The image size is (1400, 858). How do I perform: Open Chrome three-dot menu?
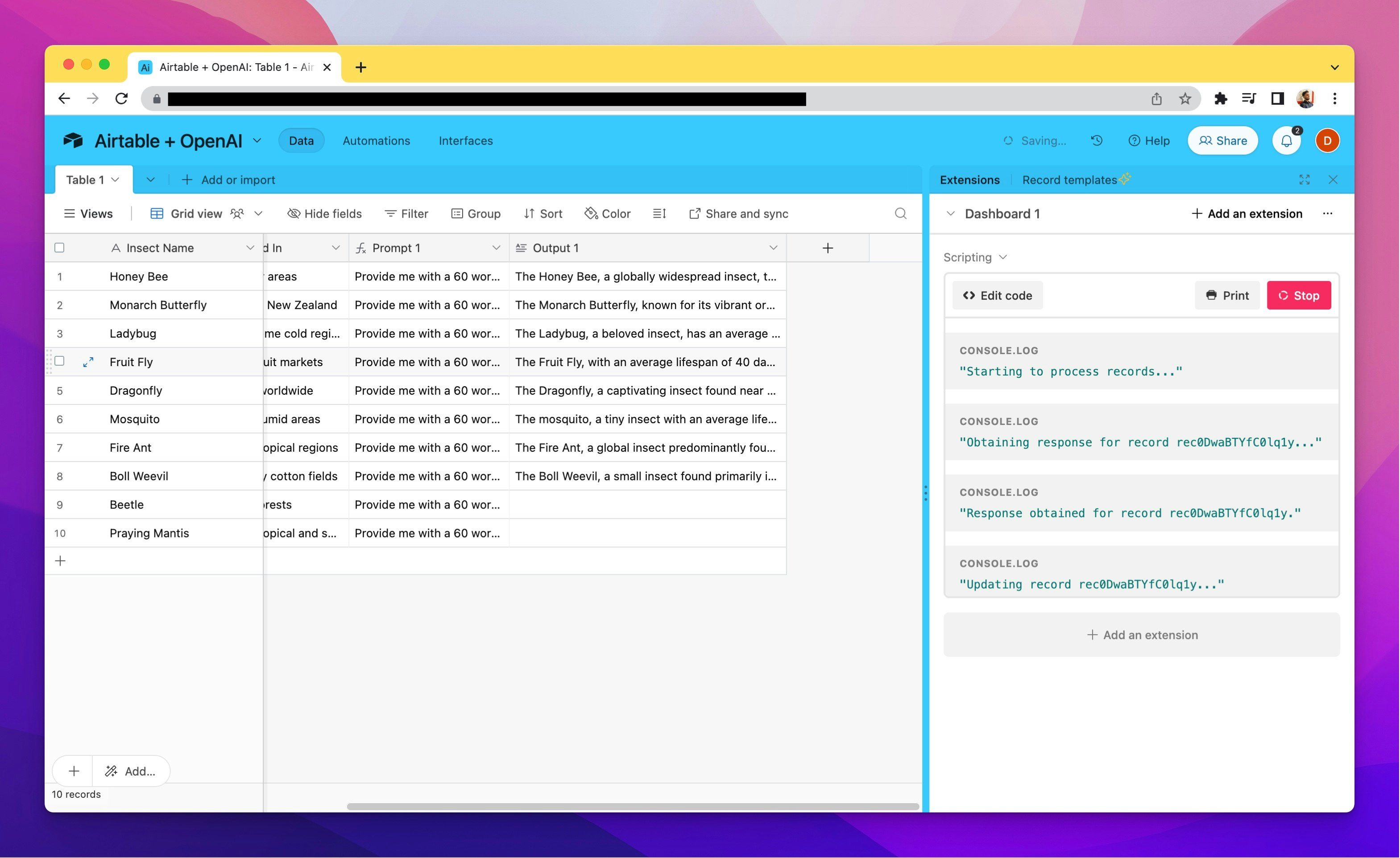[x=1335, y=99]
